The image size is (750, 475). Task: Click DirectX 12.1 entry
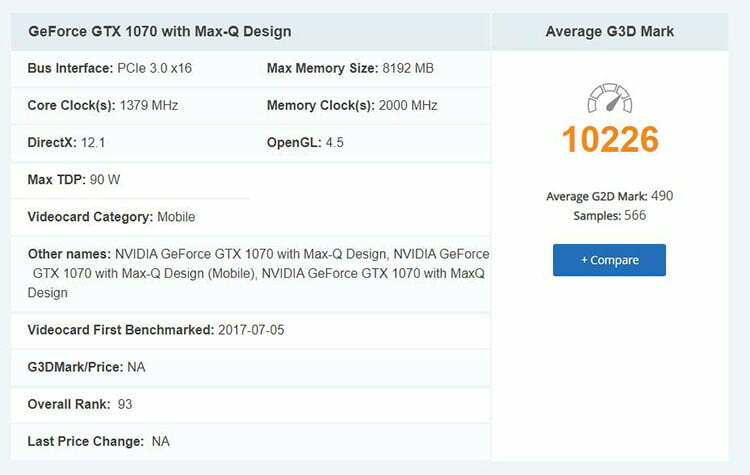[66, 143]
